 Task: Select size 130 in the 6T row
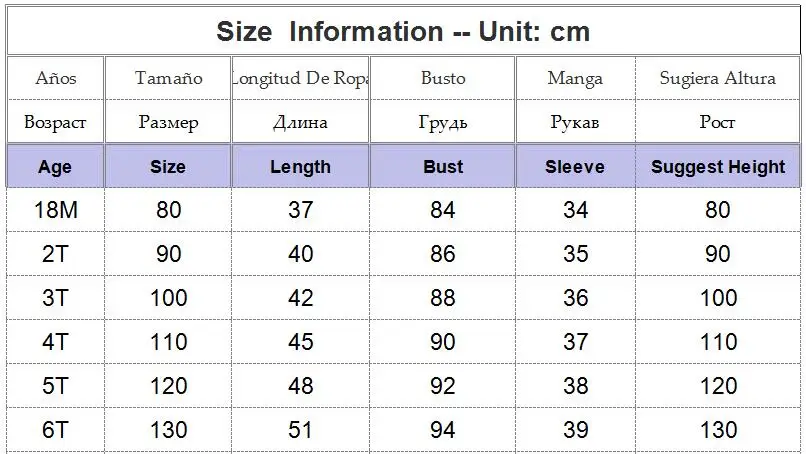click(168, 430)
